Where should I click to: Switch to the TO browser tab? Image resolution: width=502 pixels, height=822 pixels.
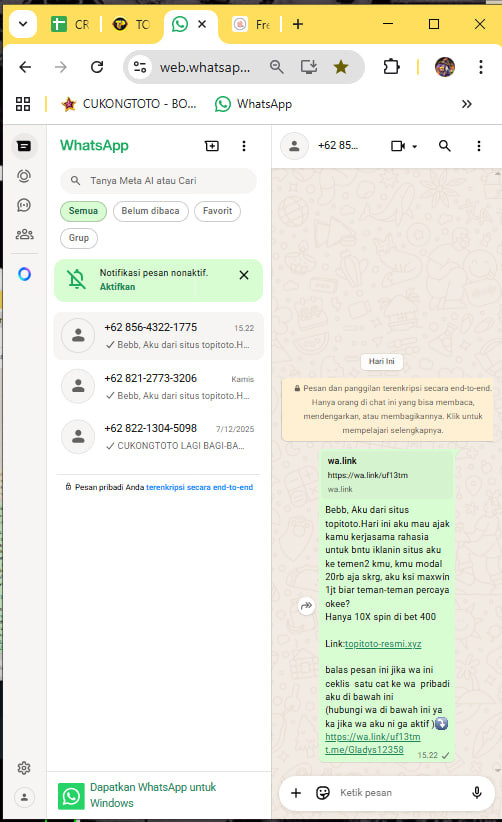click(x=131, y=25)
